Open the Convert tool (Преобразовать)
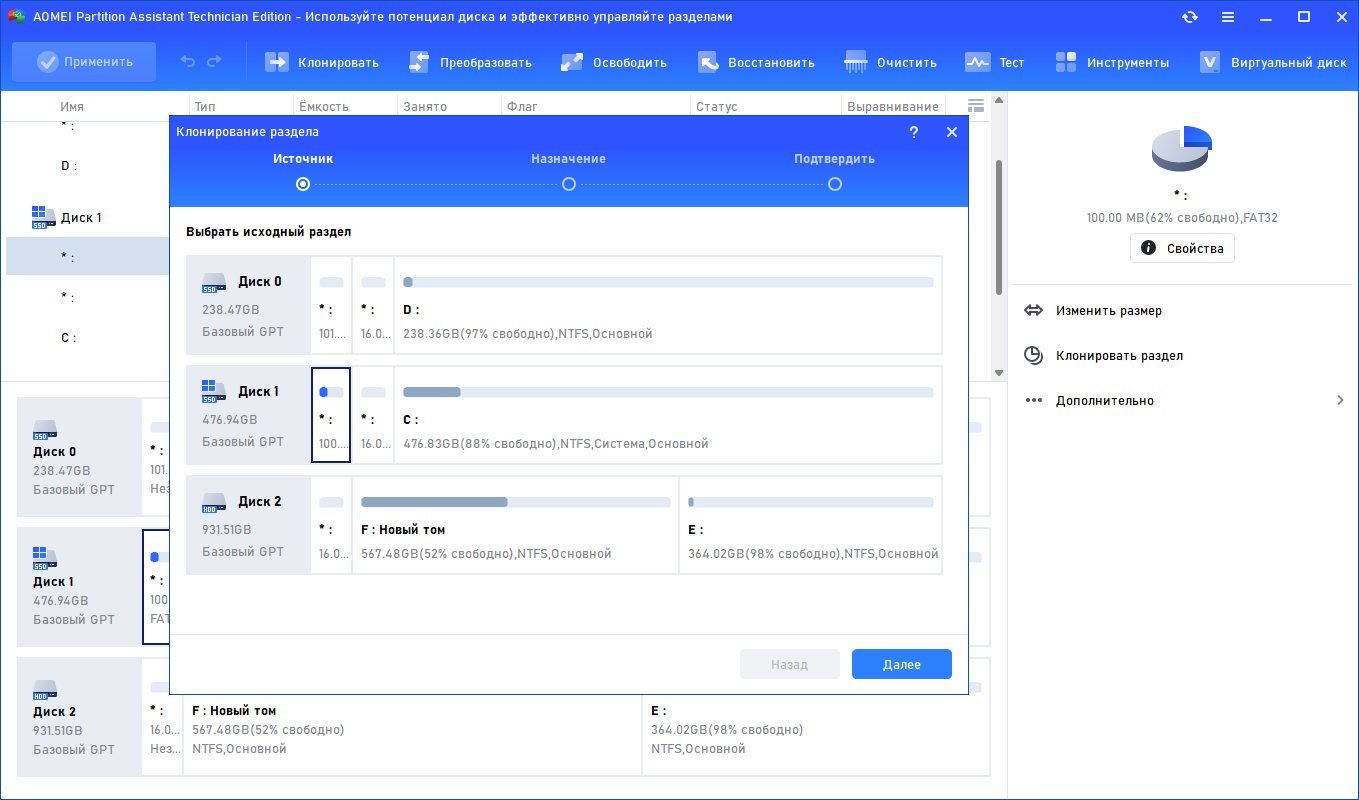This screenshot has height=800, width=1359. point(419,62)
